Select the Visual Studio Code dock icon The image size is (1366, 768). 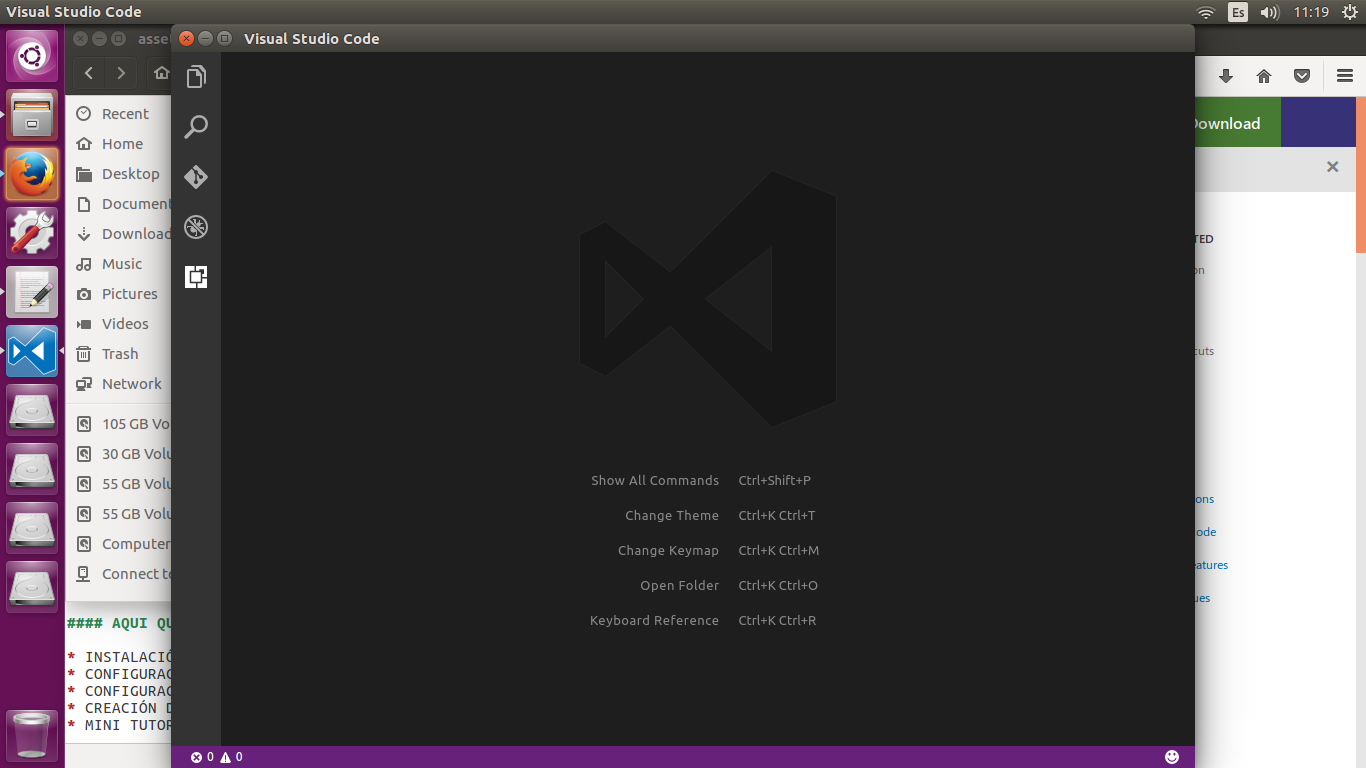32,351
